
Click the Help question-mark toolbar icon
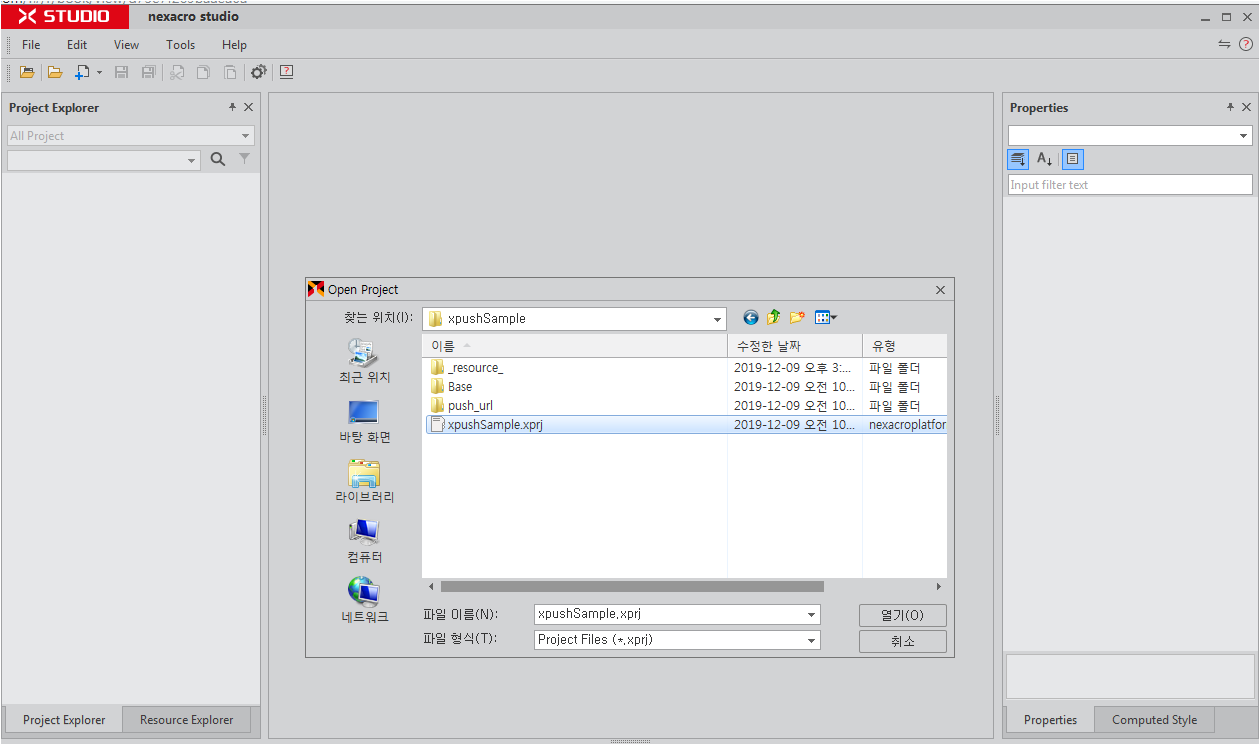pos(287,72)
